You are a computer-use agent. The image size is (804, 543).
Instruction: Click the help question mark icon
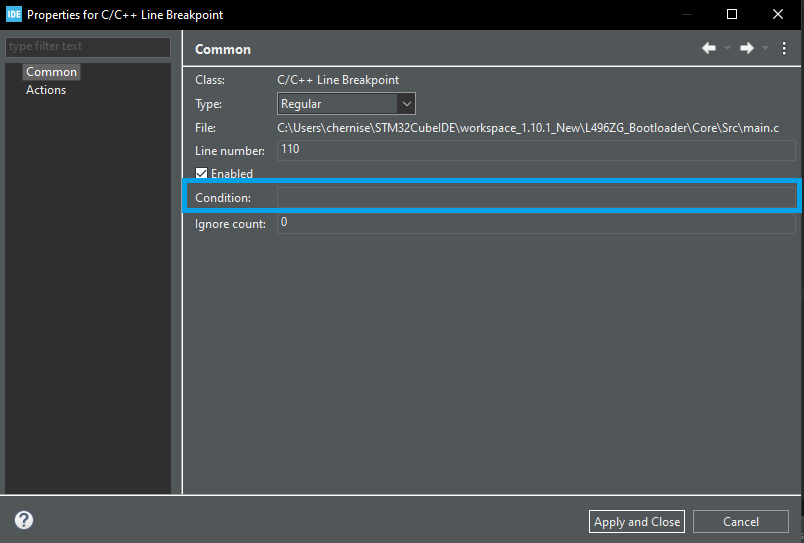(x=24, y=520)
